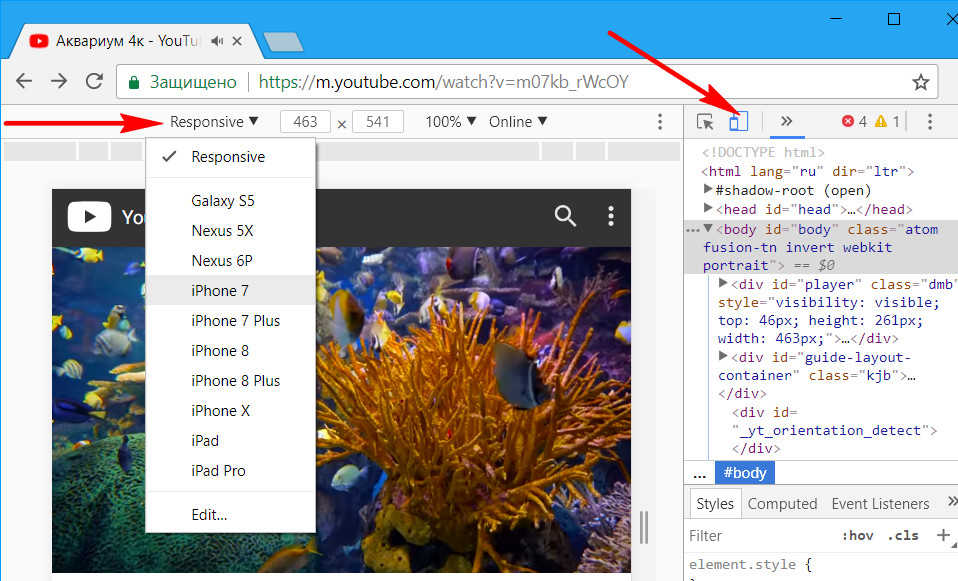Go back to the previous page
This screenshot has width=958, height=581.
click(24, 81)
